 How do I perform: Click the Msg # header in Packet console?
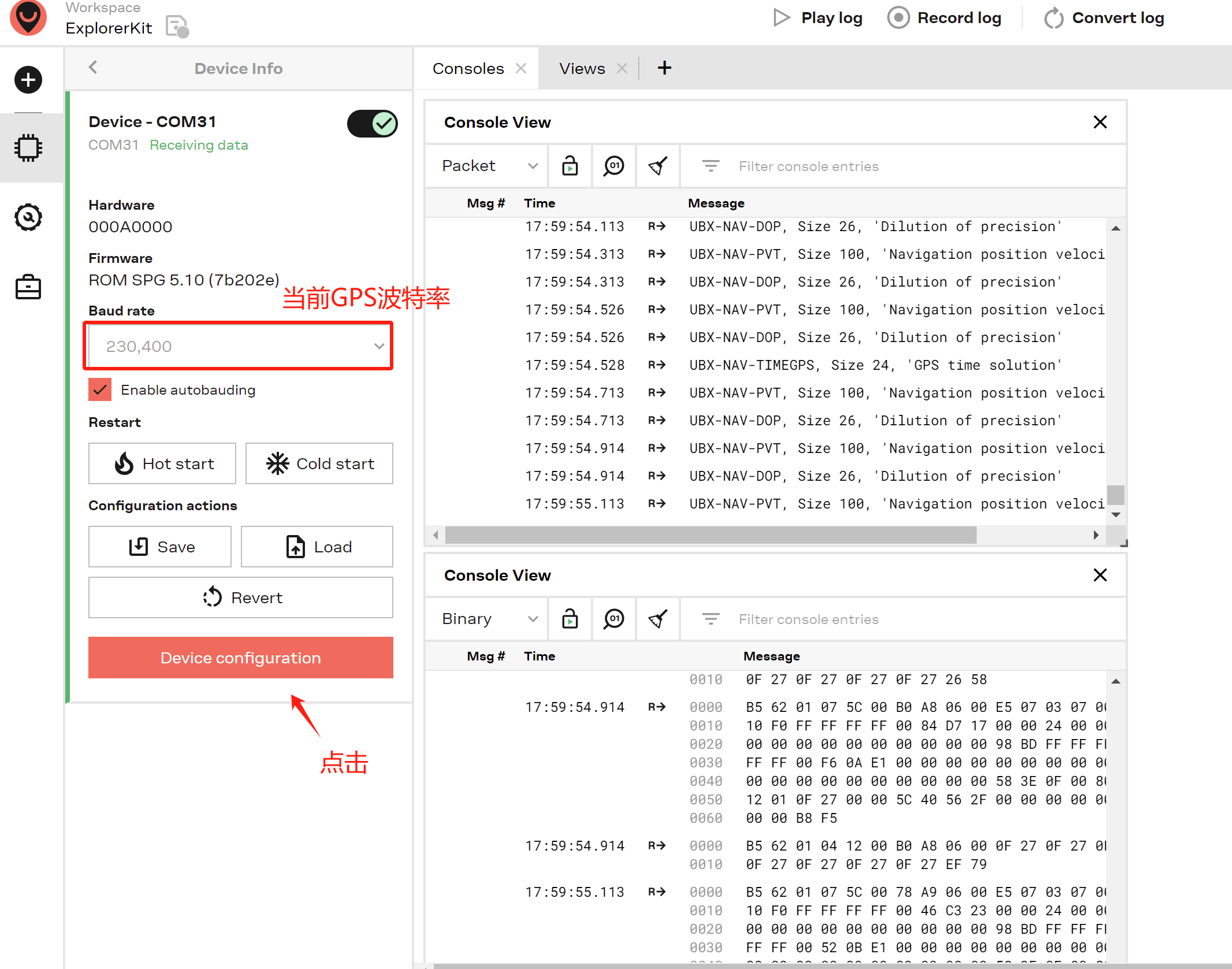[486, 203]
